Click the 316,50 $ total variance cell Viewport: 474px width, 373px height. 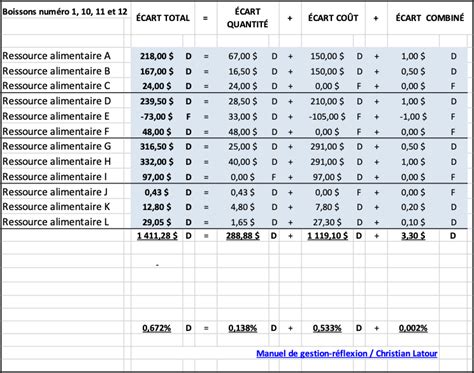157,147
